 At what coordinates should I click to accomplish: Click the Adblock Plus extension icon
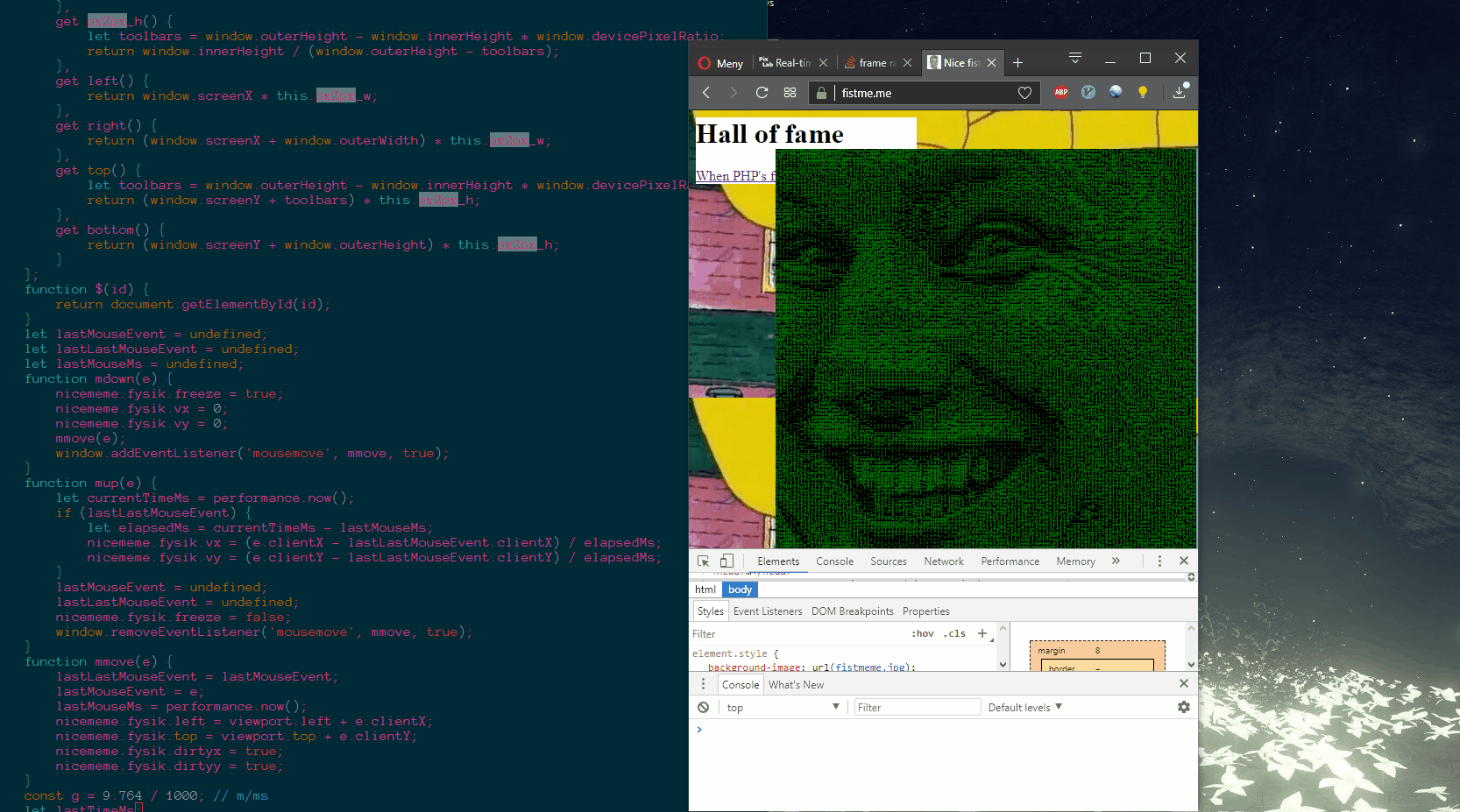[1060, 92]
